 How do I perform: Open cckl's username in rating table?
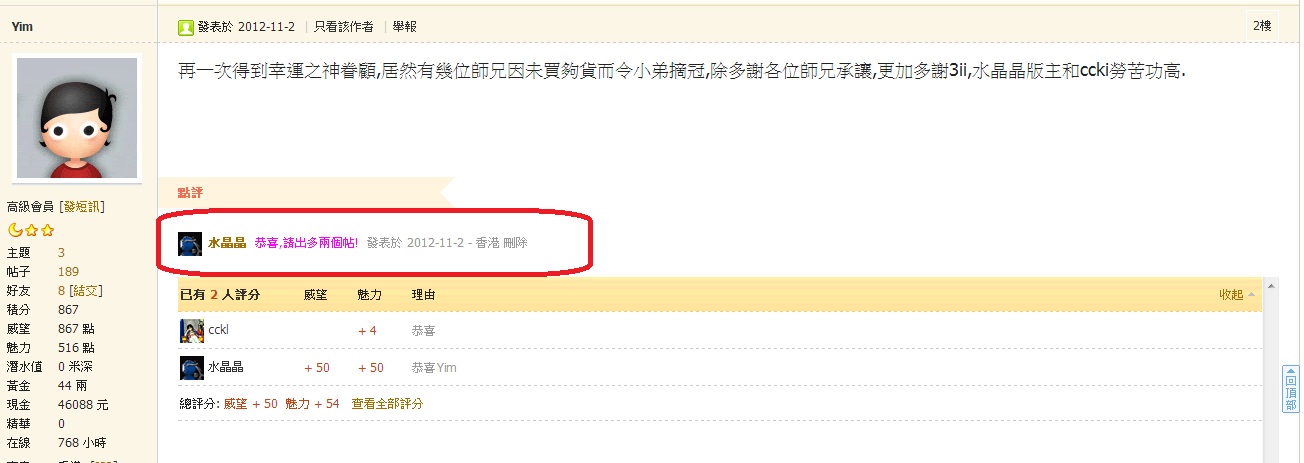point(219,330)
